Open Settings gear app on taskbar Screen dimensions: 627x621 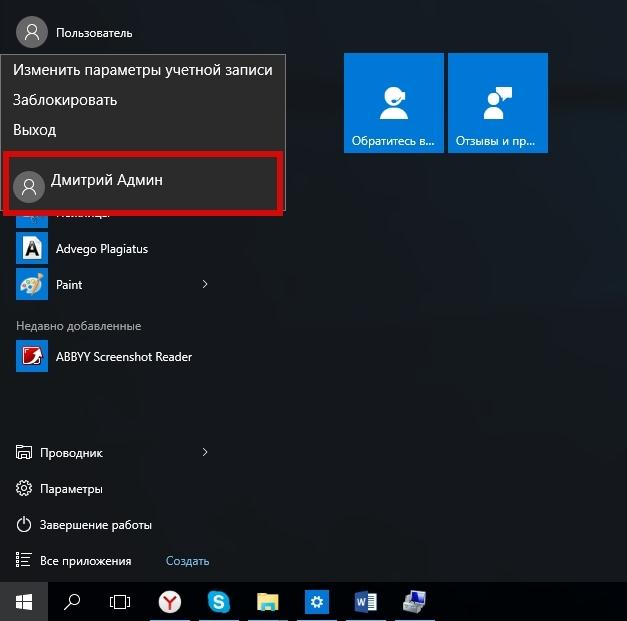pyautogui.click(x=317, y=601)
